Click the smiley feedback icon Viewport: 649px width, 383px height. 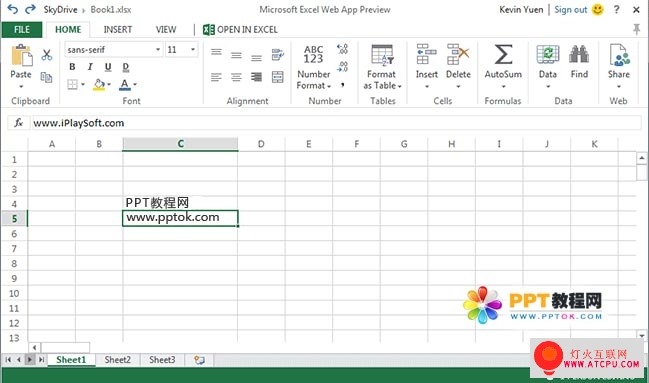tap(598, 10)
